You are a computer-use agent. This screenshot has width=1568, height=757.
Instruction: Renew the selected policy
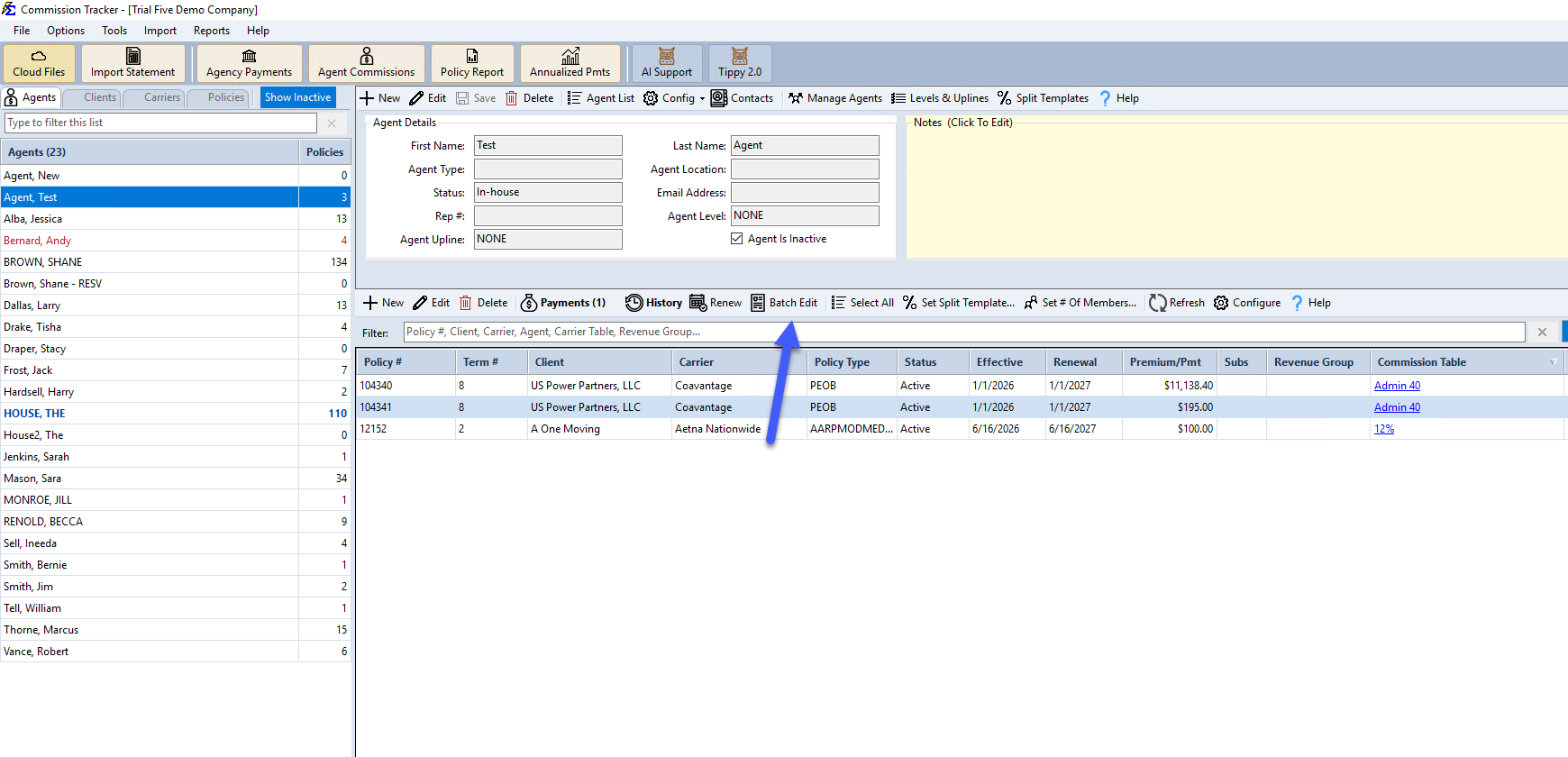[x=716, y=303]
